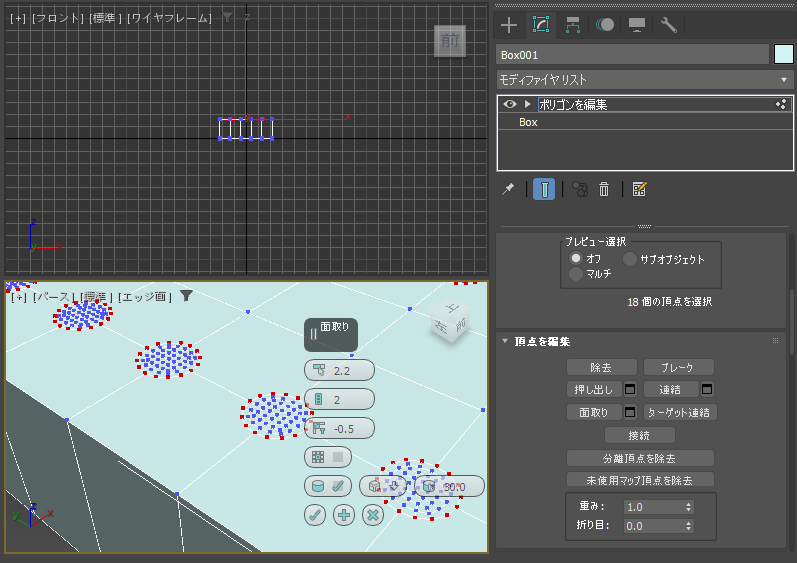Apply and continue with the caddy plus button
797x563 pixels.
[344, 515]
